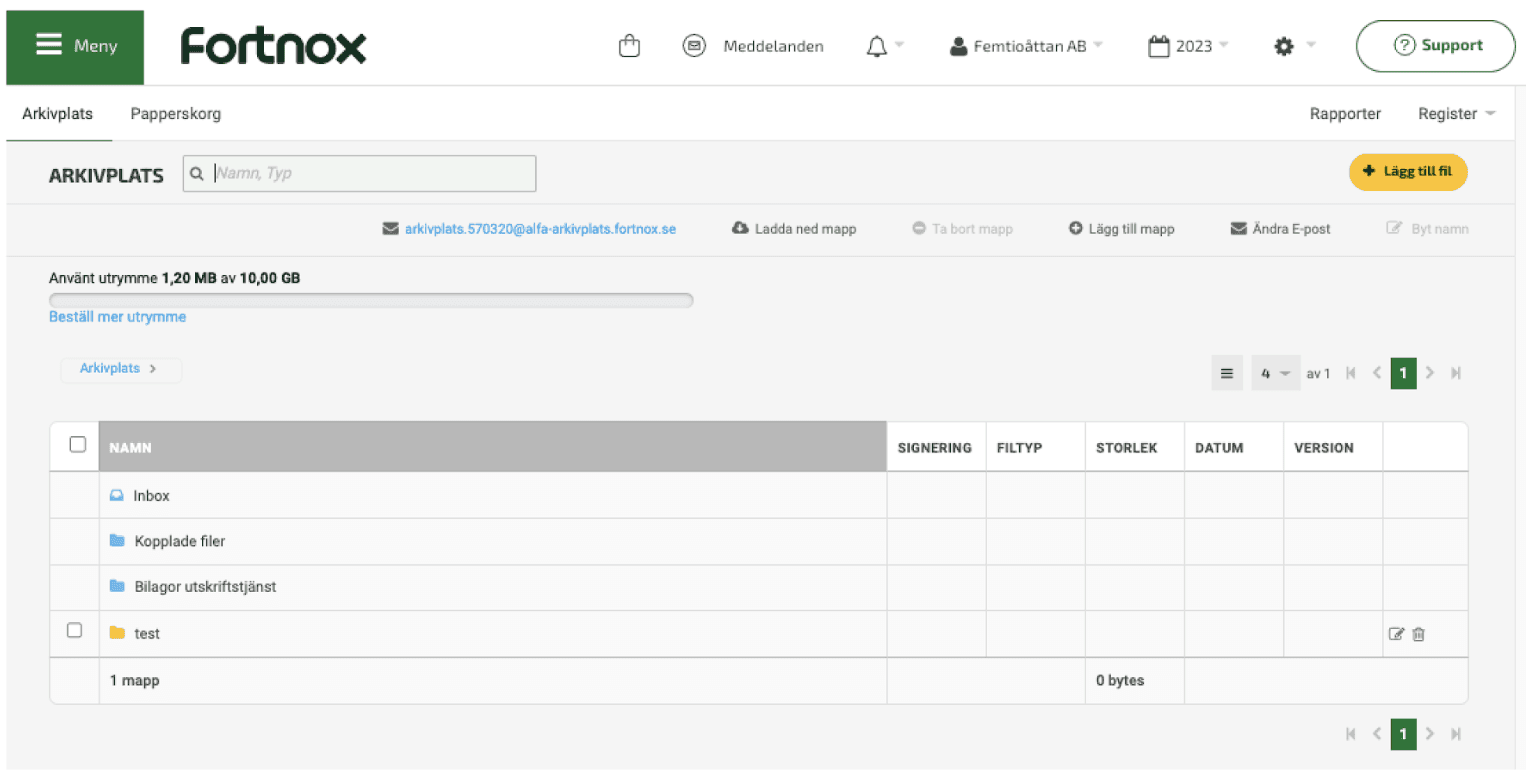Follow the Beställ mer utrymme link

tap(117, 317)
